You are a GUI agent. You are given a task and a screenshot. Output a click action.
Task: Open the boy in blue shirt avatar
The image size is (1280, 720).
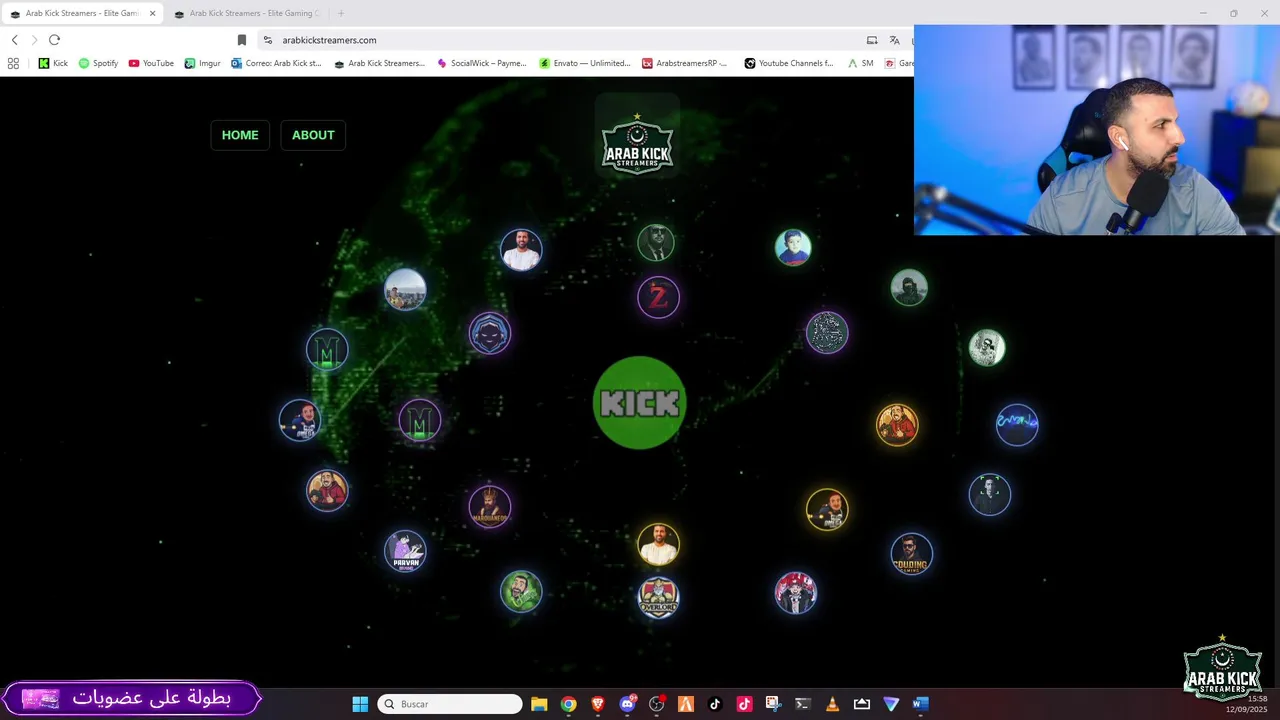[793, 247]
